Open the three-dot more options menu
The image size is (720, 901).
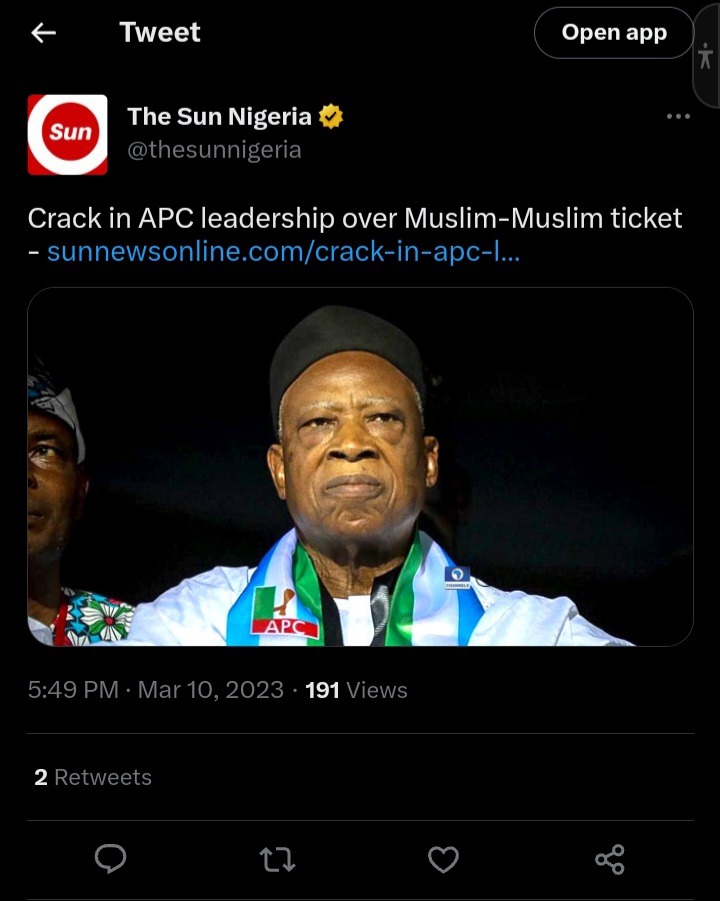pos(678,117)
